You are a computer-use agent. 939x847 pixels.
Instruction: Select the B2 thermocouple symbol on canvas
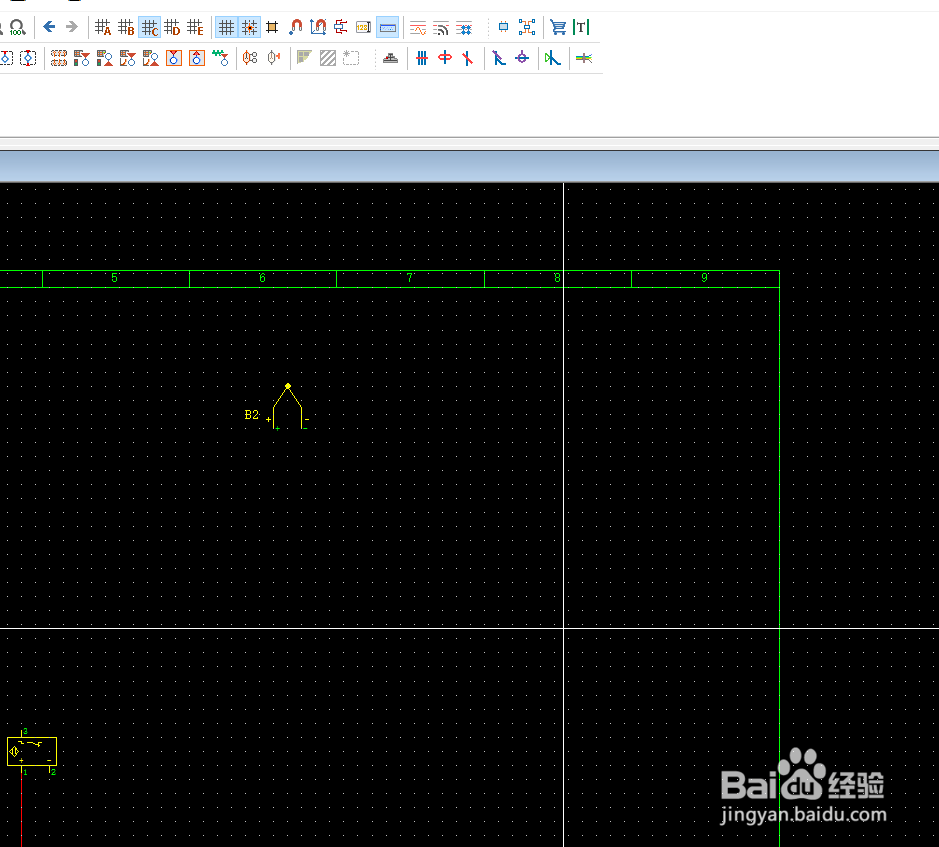coord(288,407)
